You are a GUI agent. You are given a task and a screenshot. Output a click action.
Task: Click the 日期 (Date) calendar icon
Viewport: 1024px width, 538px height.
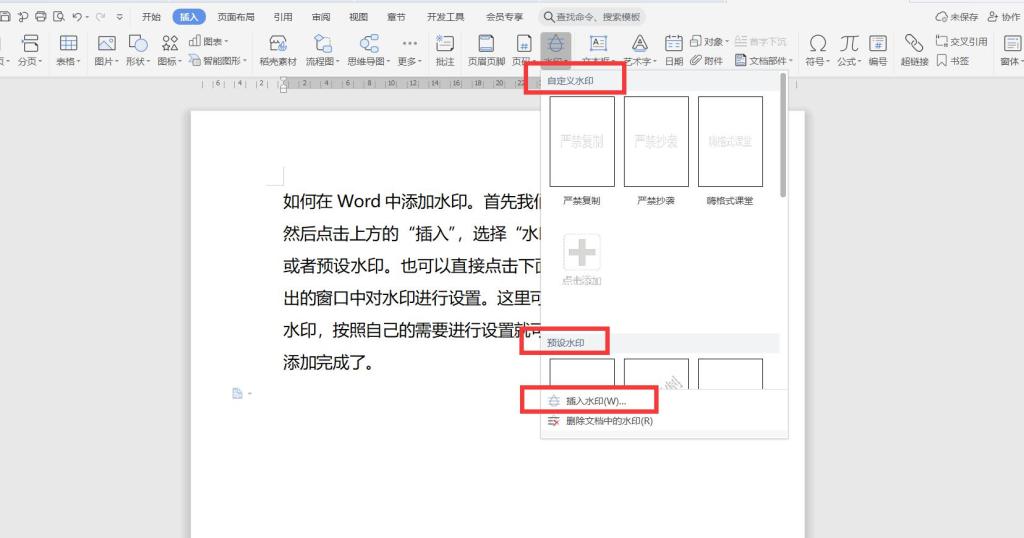pos(674,43)
